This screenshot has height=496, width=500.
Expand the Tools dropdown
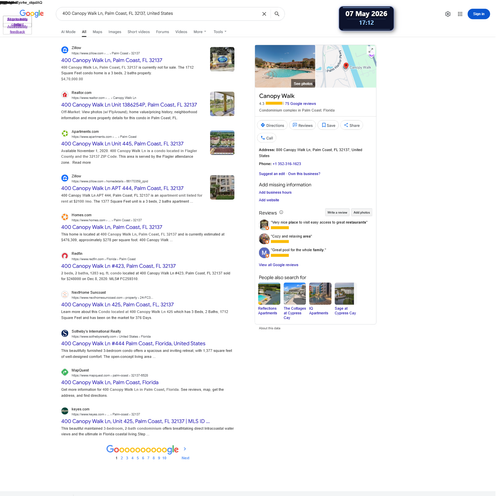(220, 32)
